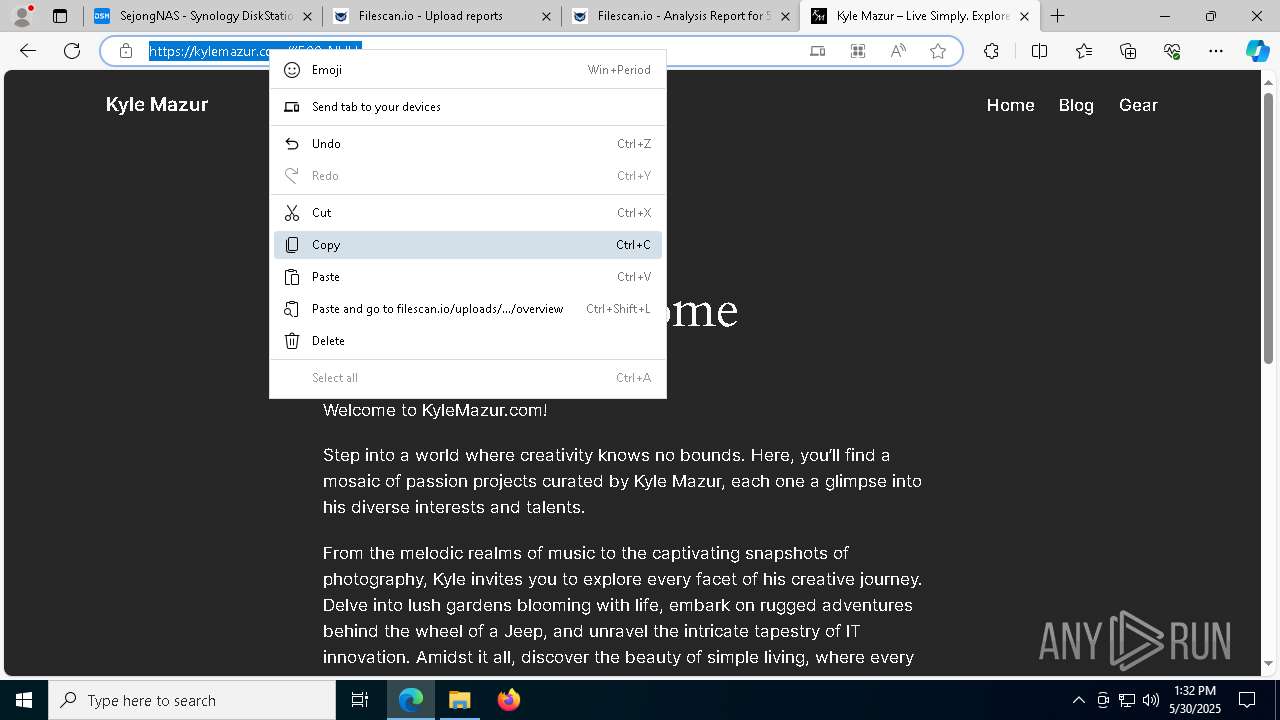Open Browser essentials heart icon
Image resolution: width=1280 pixels, height=720 pixels.
(1172, 51)
